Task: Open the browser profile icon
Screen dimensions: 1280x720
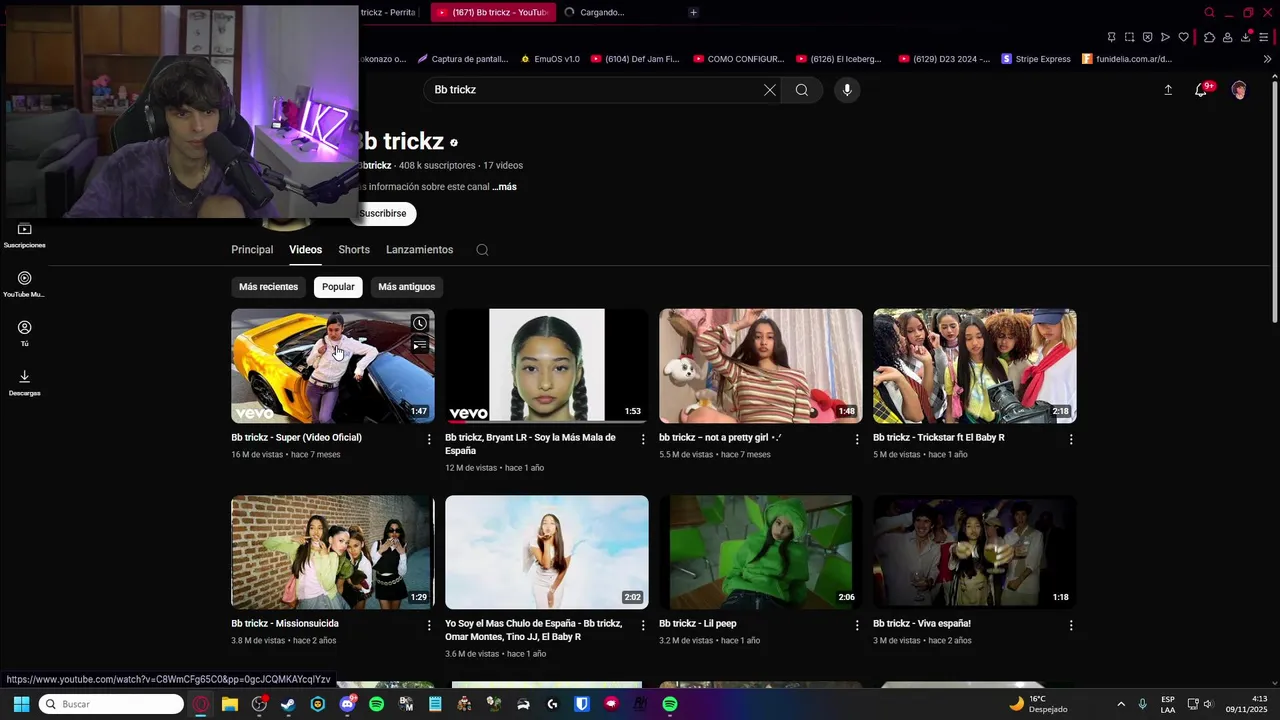Action: [x=1227, y=37]
